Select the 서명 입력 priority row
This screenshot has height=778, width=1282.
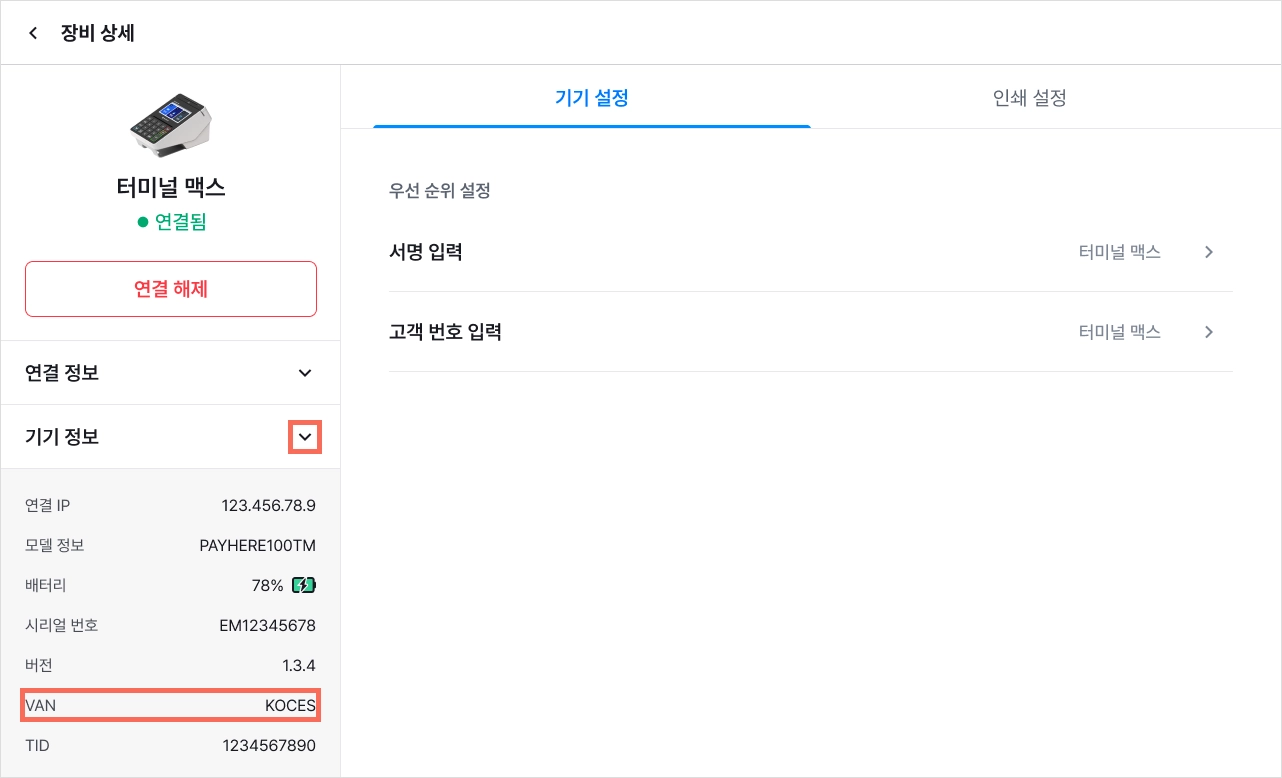(x=810, y=252)
